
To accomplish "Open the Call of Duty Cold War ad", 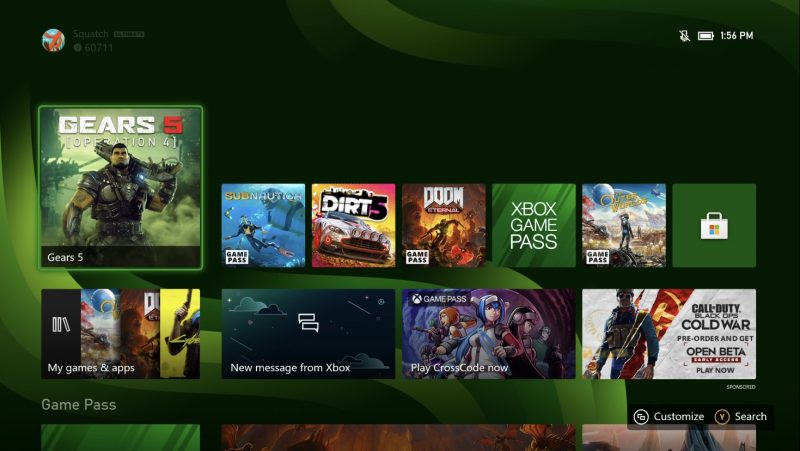I will [669, 334].
